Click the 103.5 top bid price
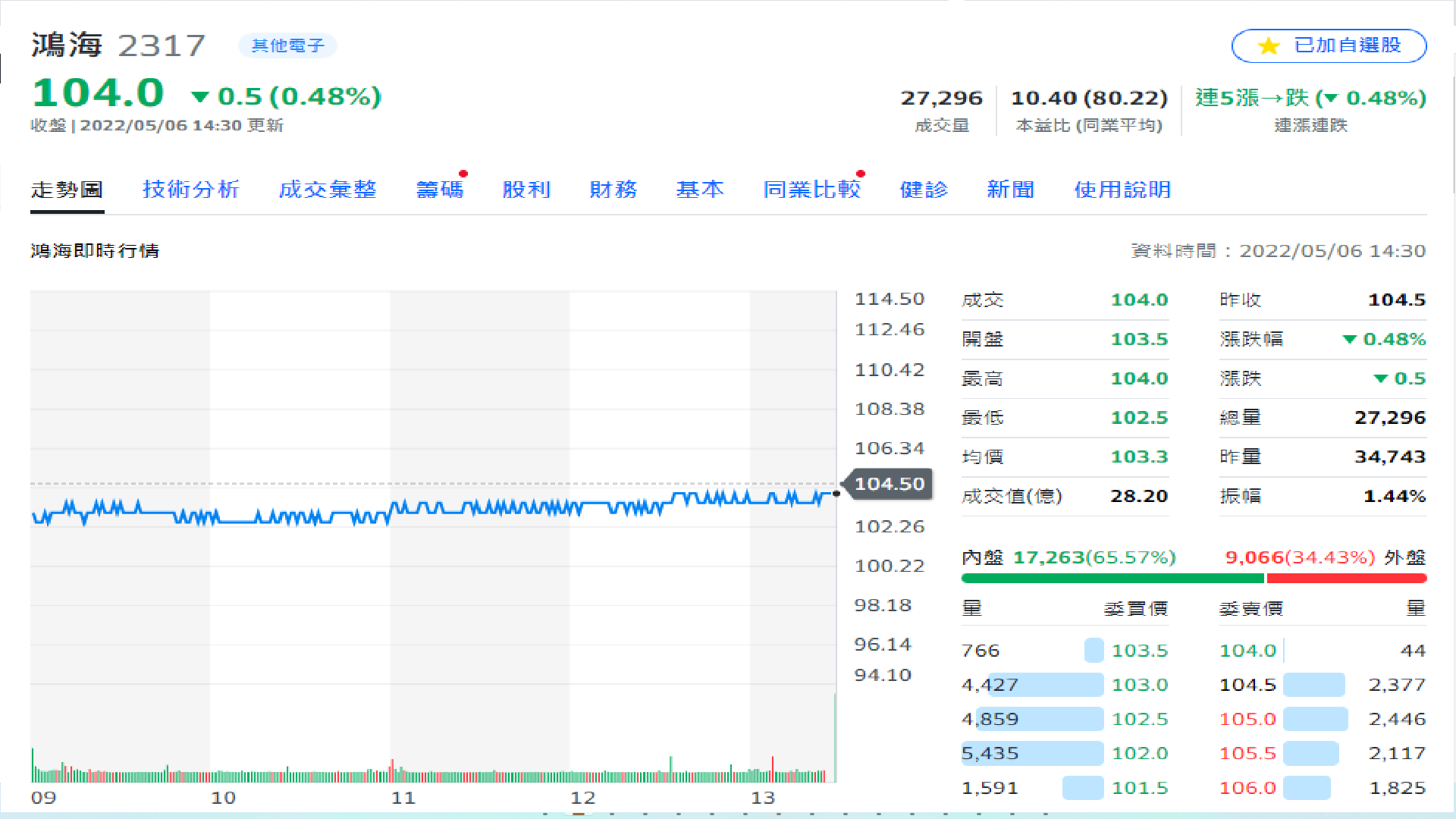 [1139, 651]
